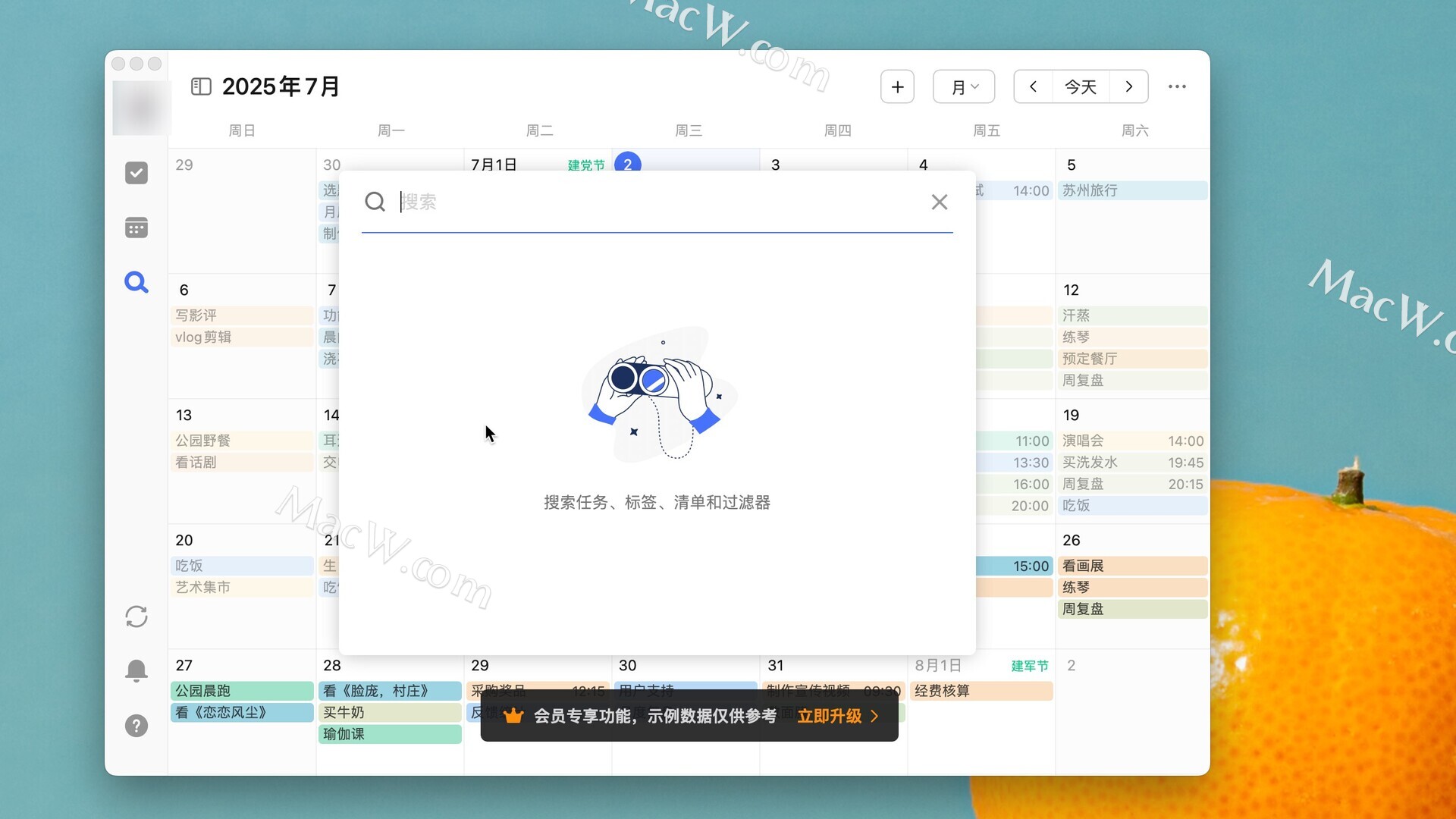Image resolution: width=1456 pixels, height=819 pixels.
Task: Open the 买洗发水 19:45 event
Action: click(x=1132, y=462)
